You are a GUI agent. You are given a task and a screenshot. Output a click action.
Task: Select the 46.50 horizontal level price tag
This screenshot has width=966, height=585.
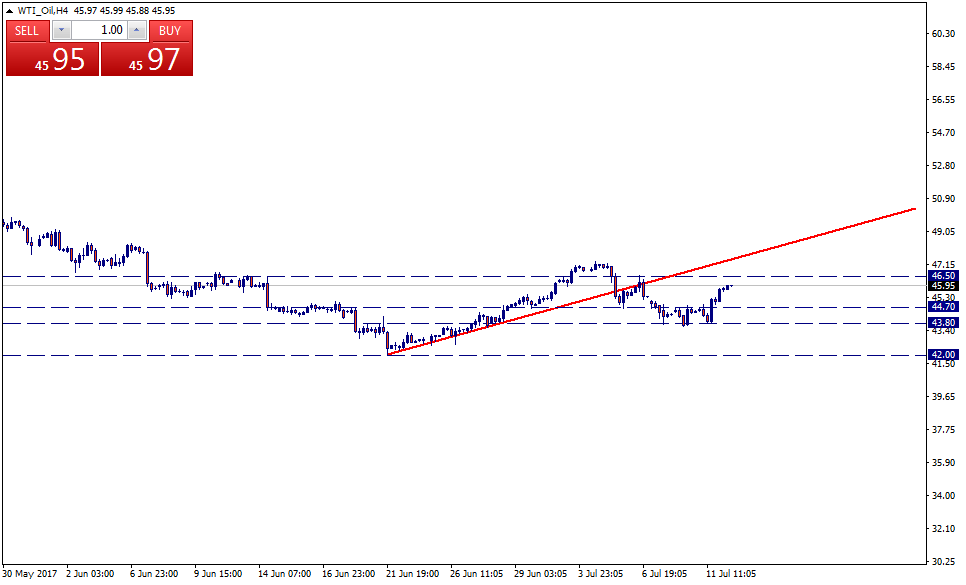[x=943, y=275]
